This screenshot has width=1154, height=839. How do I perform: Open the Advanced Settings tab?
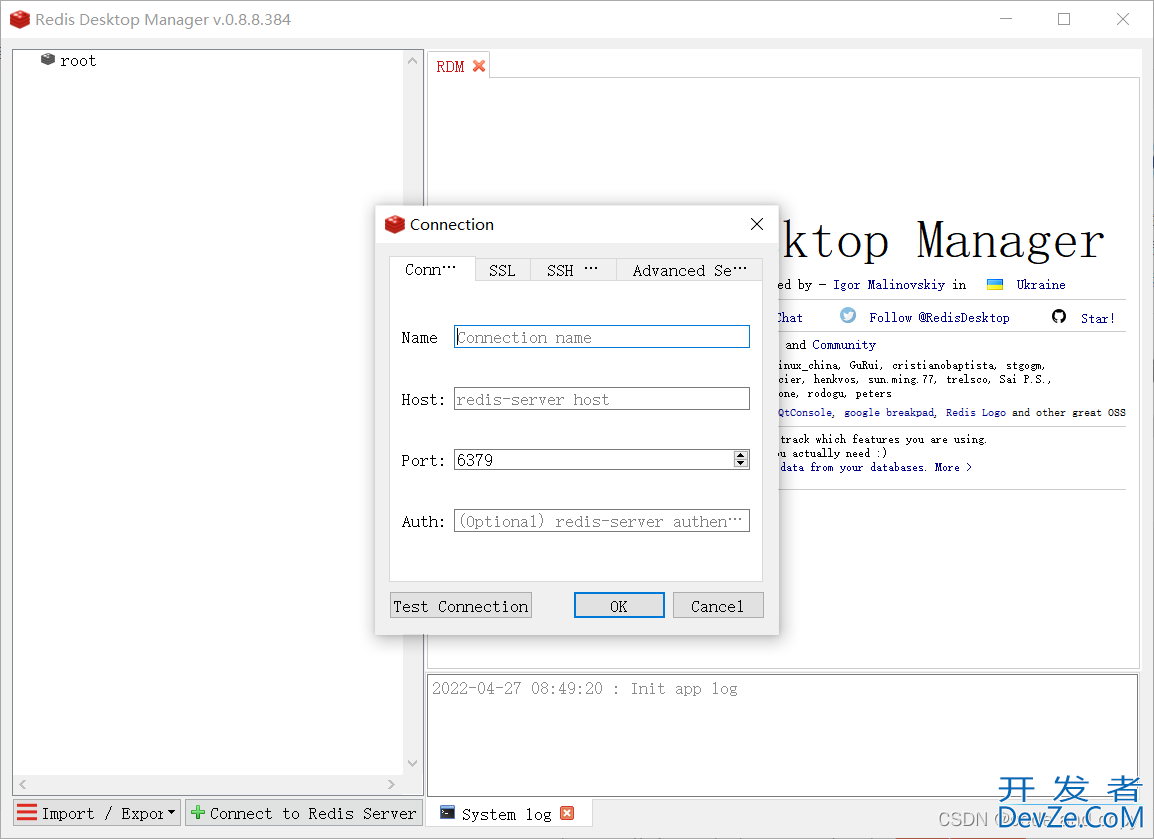689,270
